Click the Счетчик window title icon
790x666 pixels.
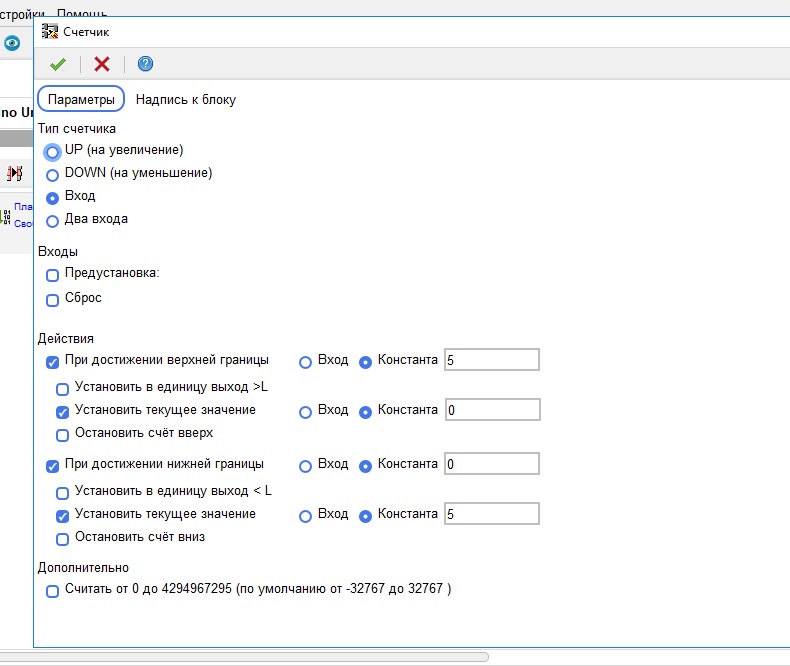[x=49, y=32]
